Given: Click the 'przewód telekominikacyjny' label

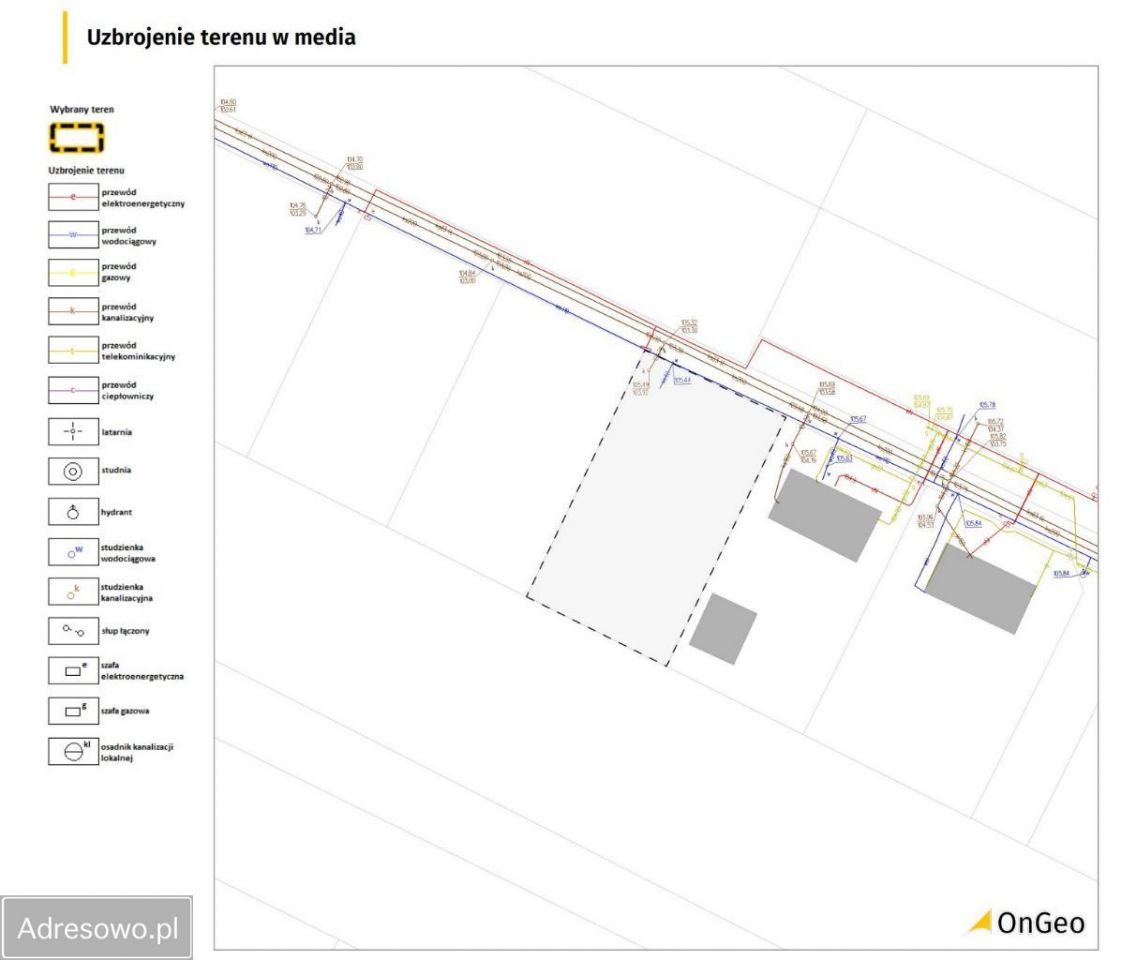Looking at the screenshot, I should (x=138, y=350).
